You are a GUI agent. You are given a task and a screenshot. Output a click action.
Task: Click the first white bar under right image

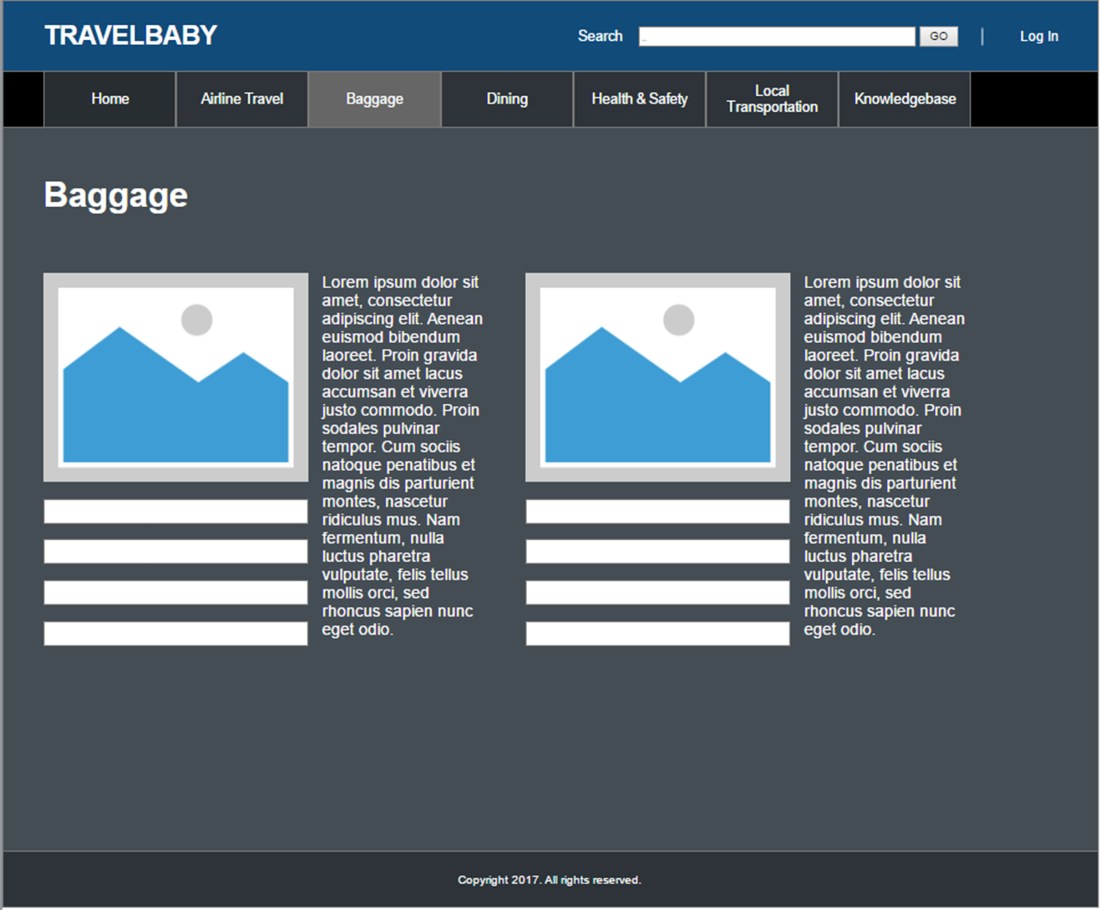coord(657,511)
